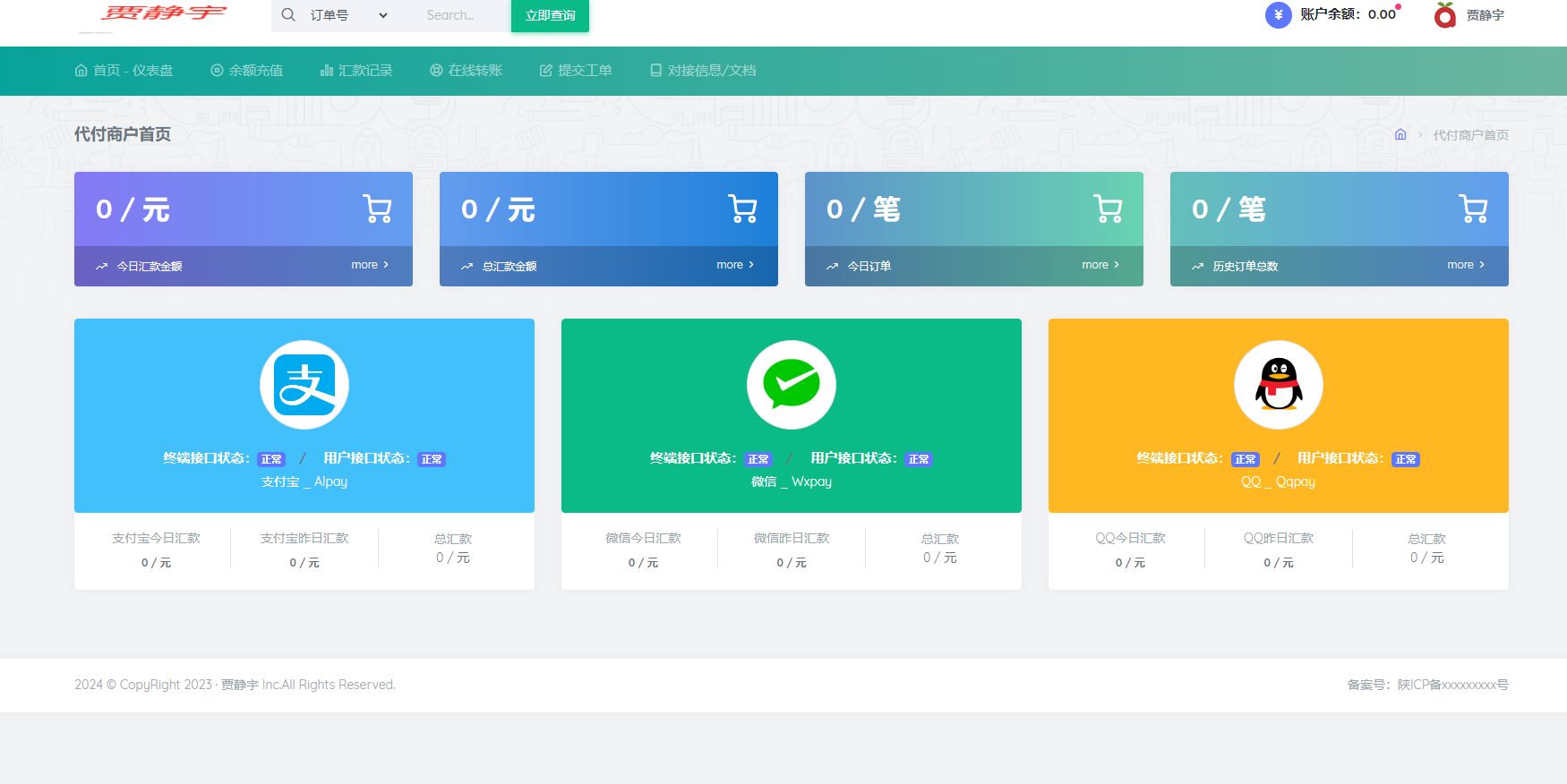Open 汇款记录 menu item
This screenshot has width=1567, height=784.
[356, 71]
